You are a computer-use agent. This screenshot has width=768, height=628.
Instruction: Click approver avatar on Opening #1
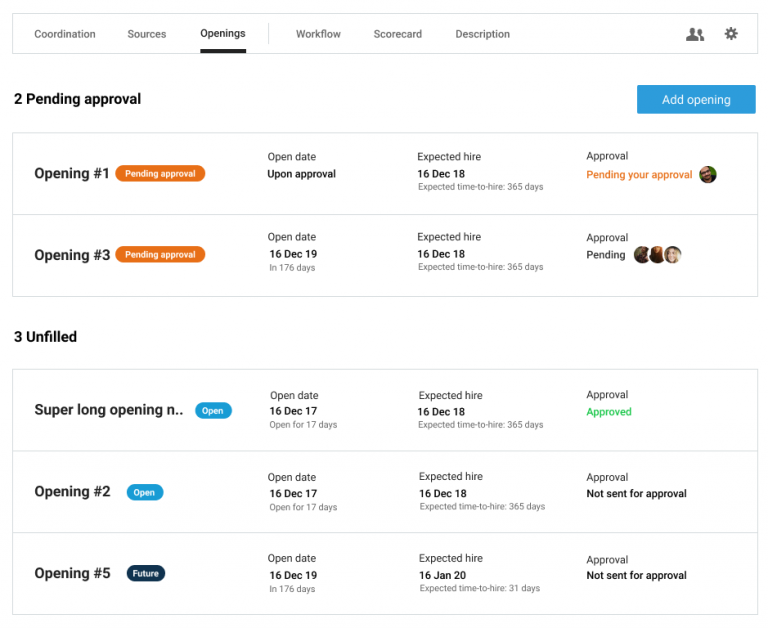[708, 174]
